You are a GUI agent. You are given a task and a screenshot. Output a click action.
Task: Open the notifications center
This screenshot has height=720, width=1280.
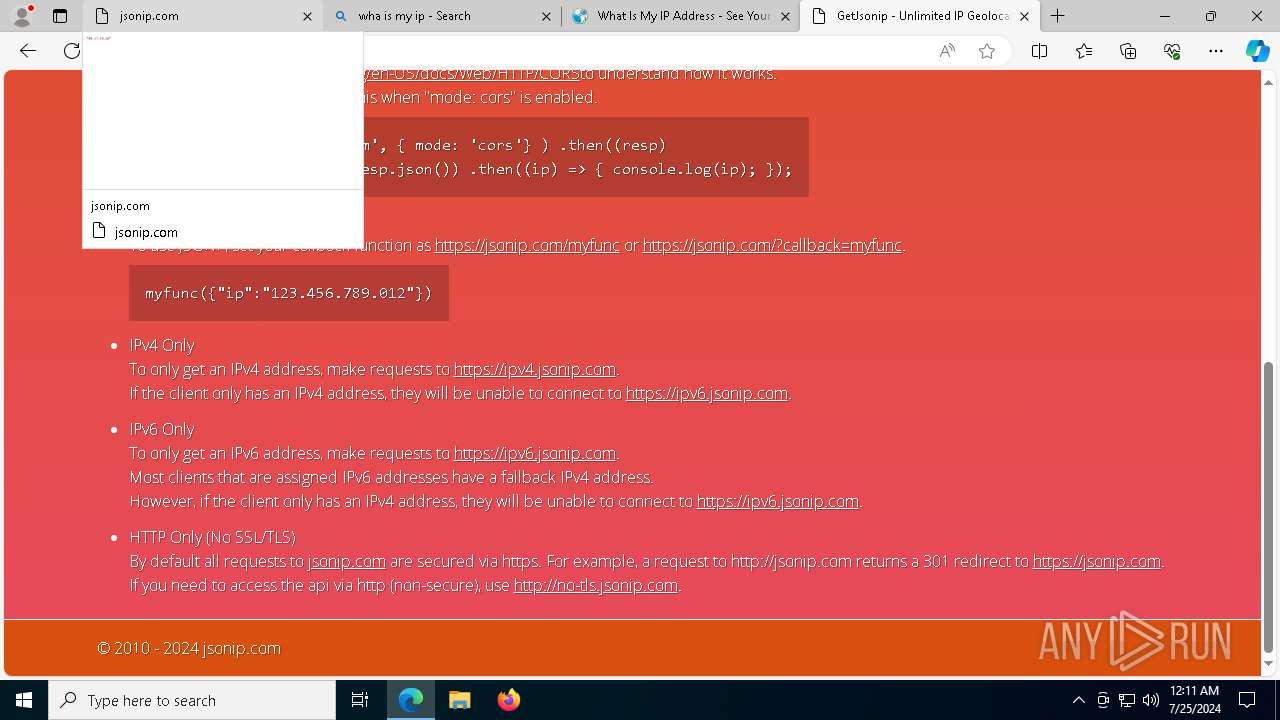click(x=1247, y=700)
